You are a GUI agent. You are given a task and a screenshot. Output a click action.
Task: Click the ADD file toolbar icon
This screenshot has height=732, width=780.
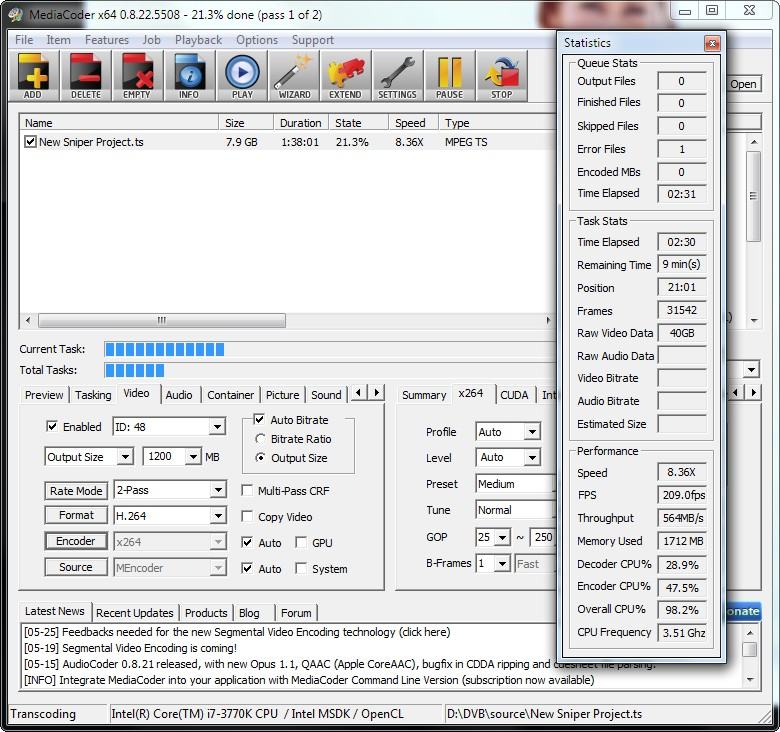point(33,76)
